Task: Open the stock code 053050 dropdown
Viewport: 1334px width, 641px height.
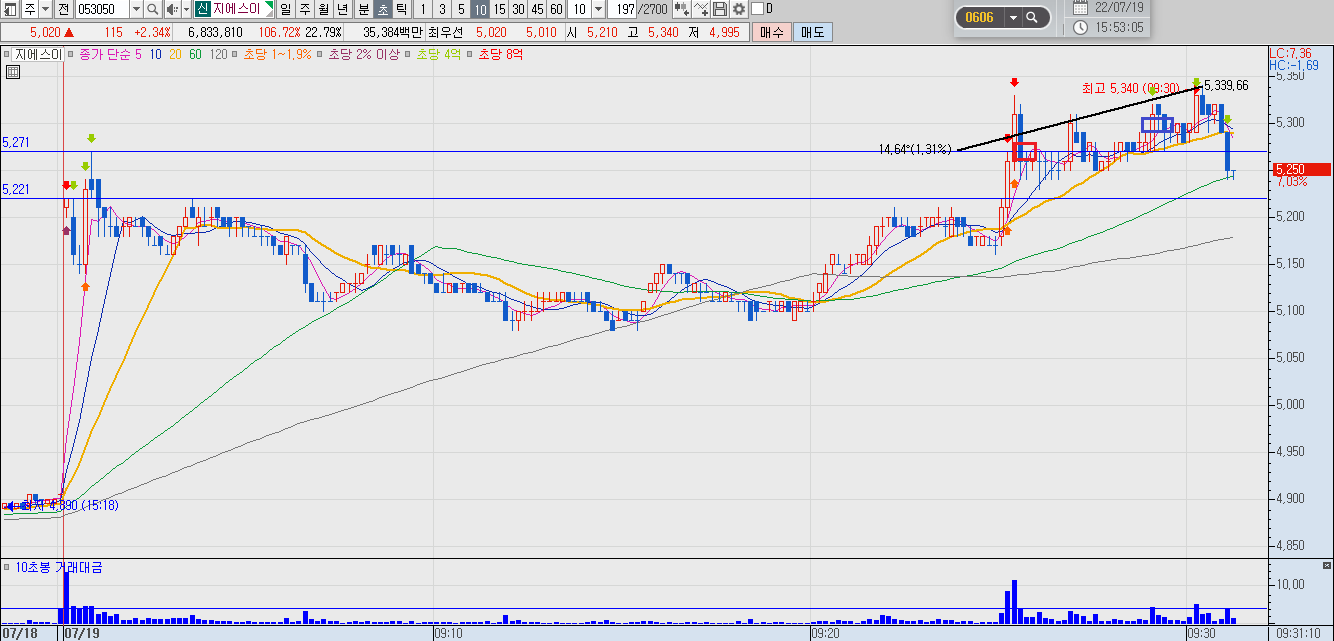Action: point(135,10)
